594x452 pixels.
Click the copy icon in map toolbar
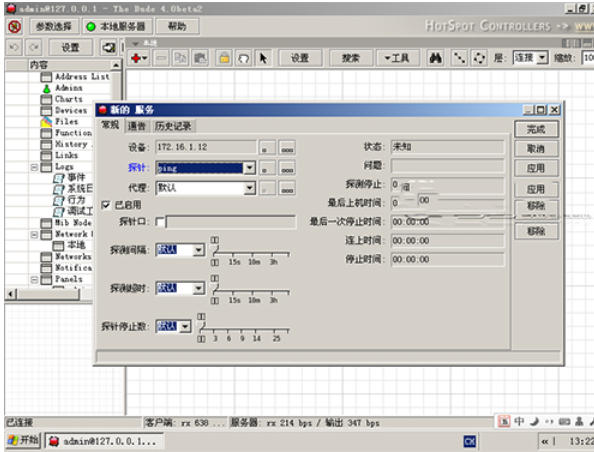pyautogui.click(x=181, y=58)
